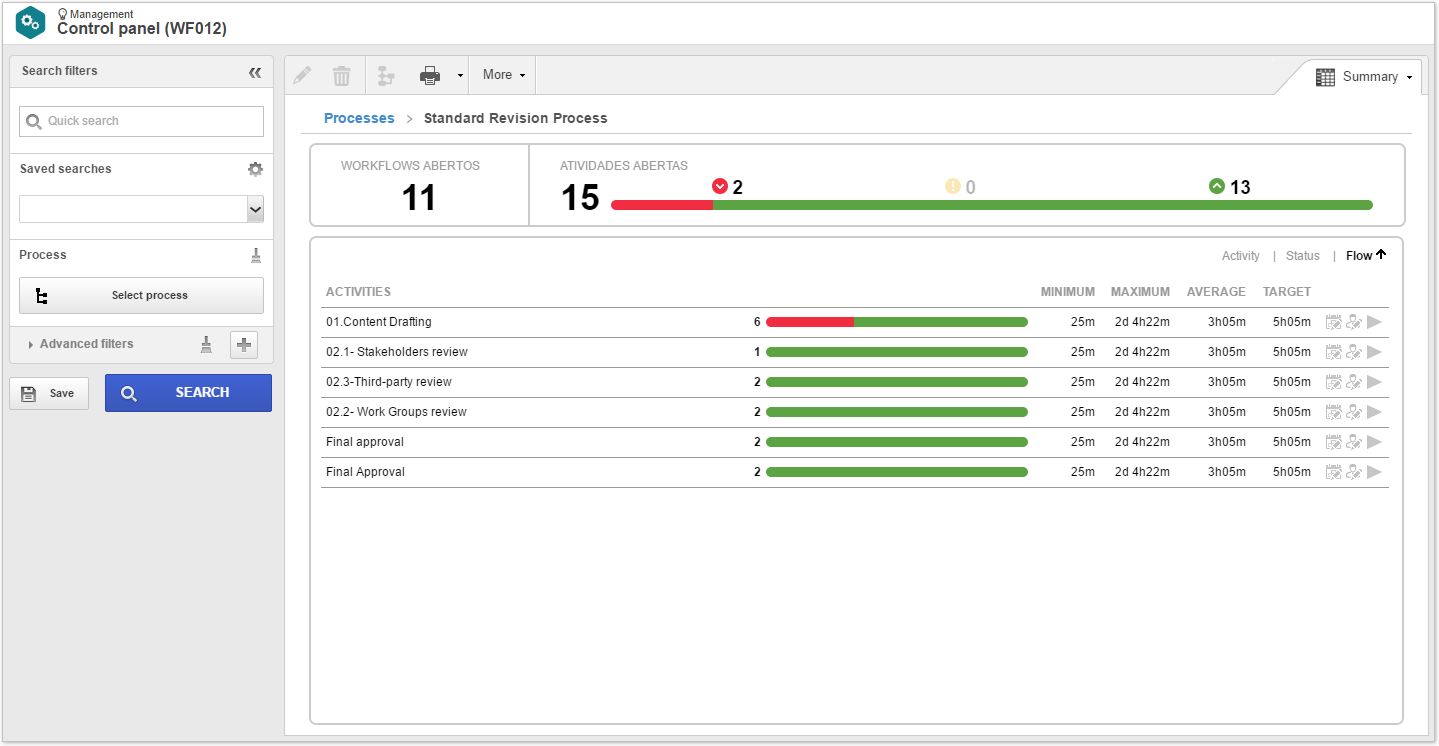This screenshot has width=1439, height=746.
Task: Open the More menu
Action: click(x=503, y=75)
